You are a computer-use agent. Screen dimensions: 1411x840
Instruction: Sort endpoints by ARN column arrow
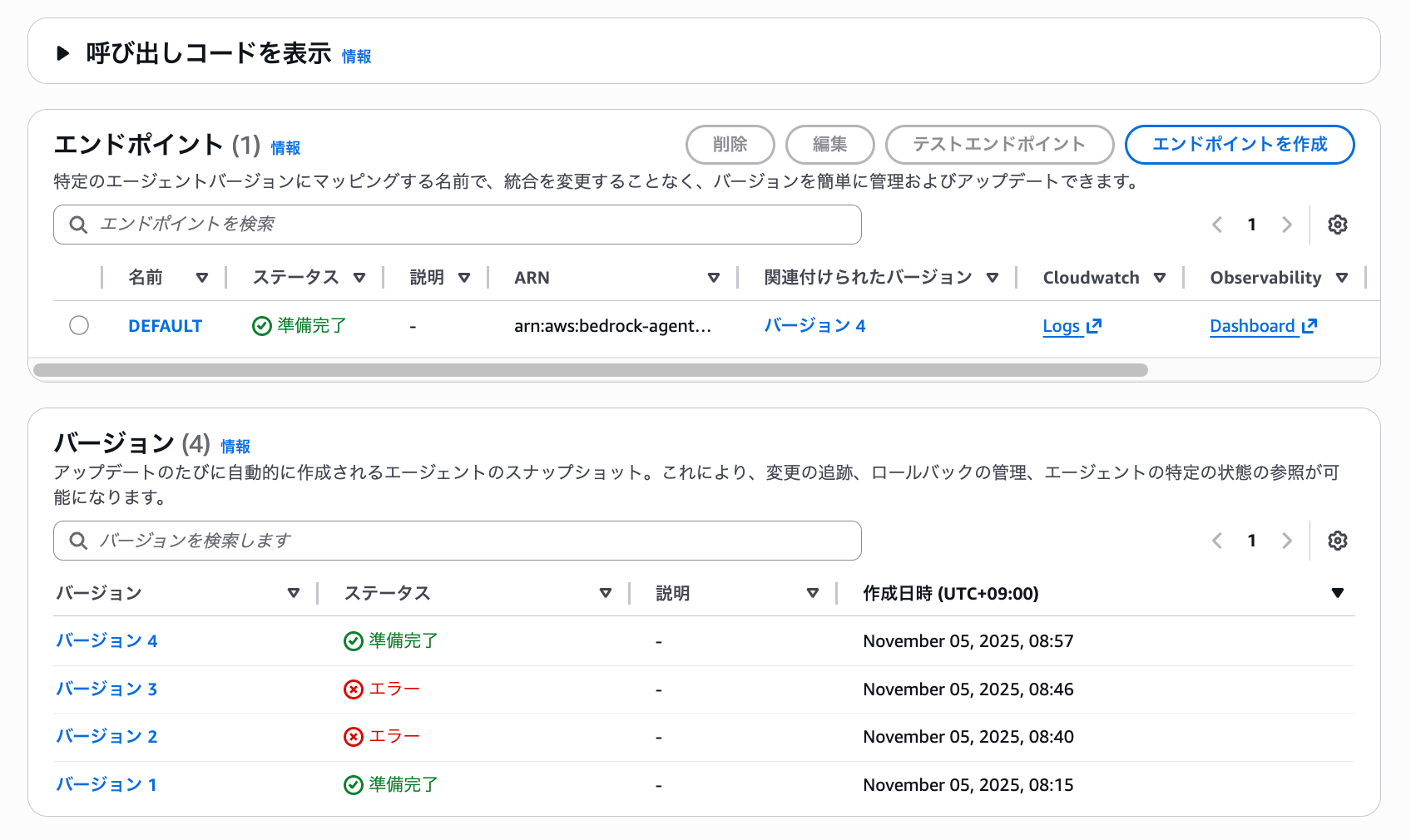713,278
